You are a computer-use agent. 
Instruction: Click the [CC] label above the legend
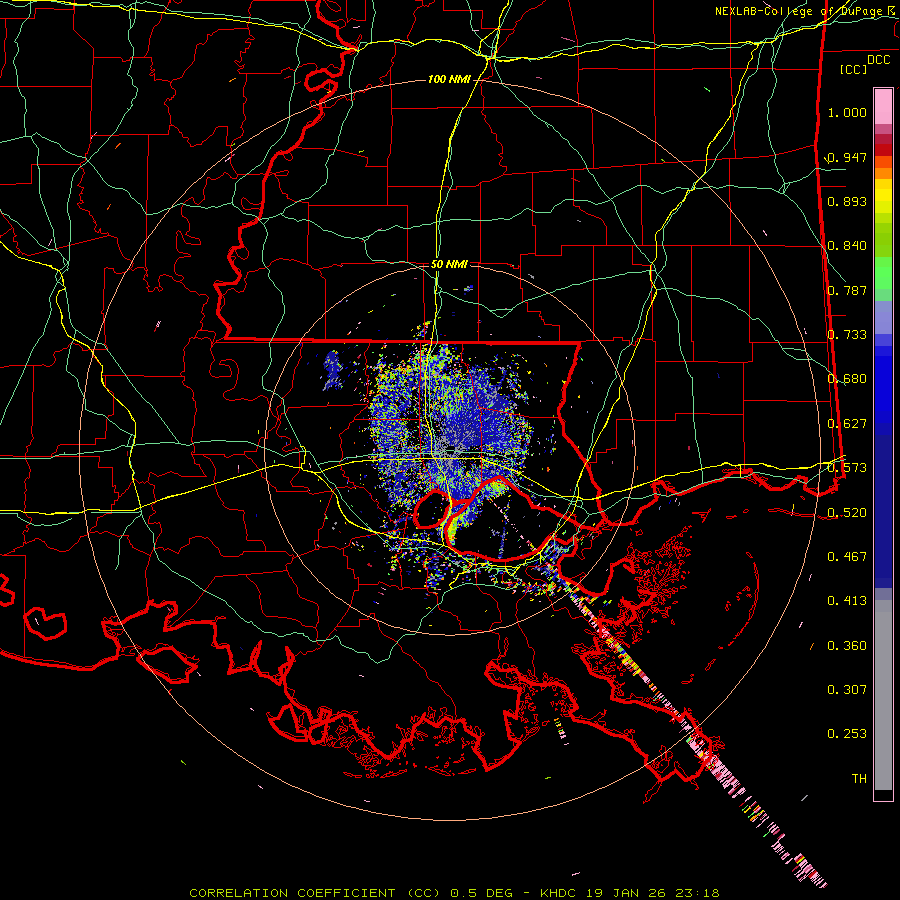point(853,69)
